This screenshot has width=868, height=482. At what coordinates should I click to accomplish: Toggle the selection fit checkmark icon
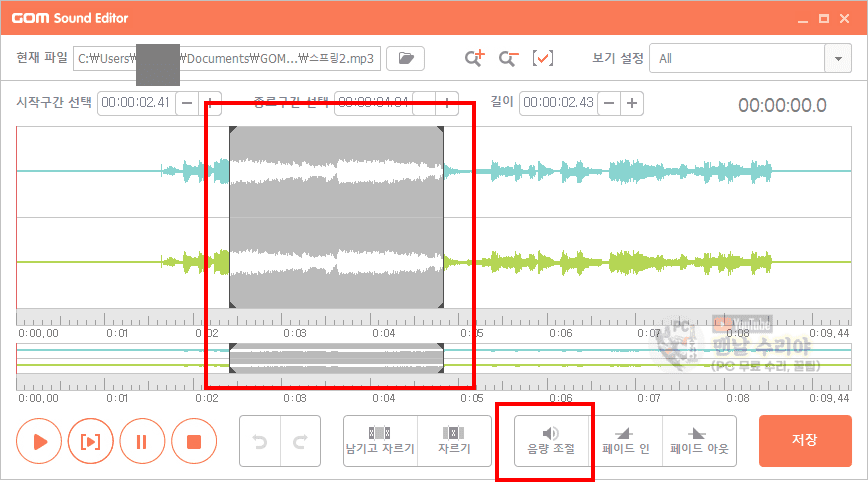pos(542,58)
